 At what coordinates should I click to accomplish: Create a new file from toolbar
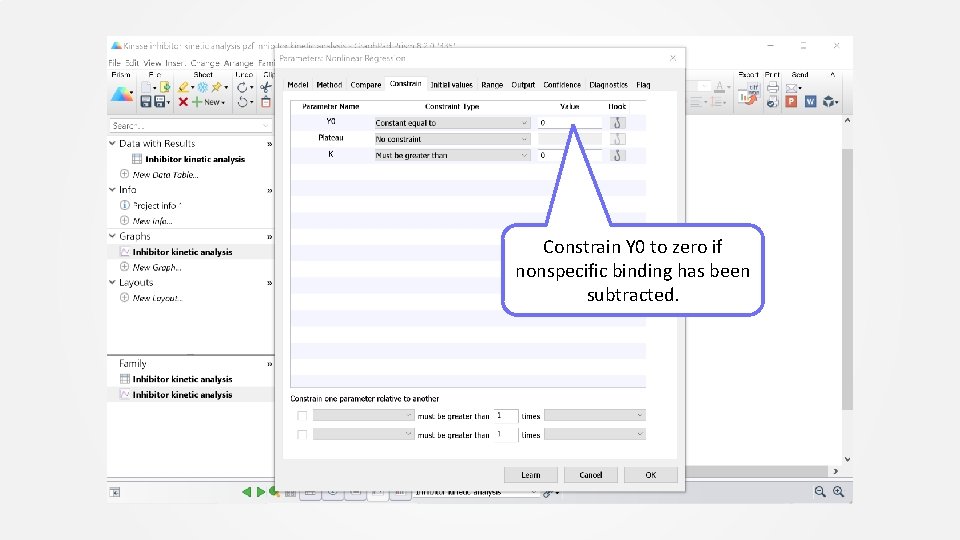pos(146,88)
